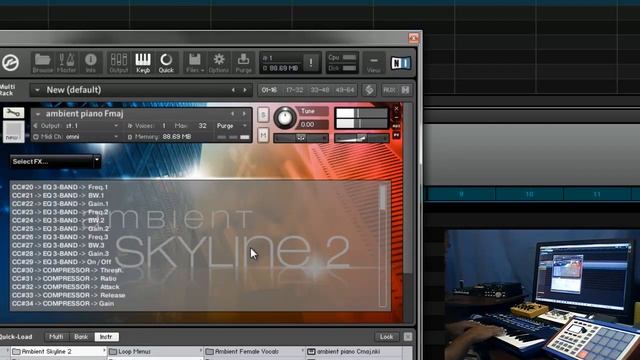Select CC#22 EQ 3-BAND Gain.1 entry
Image resolution: width=640 pixels, height=360 pixels.
[60, 204]
